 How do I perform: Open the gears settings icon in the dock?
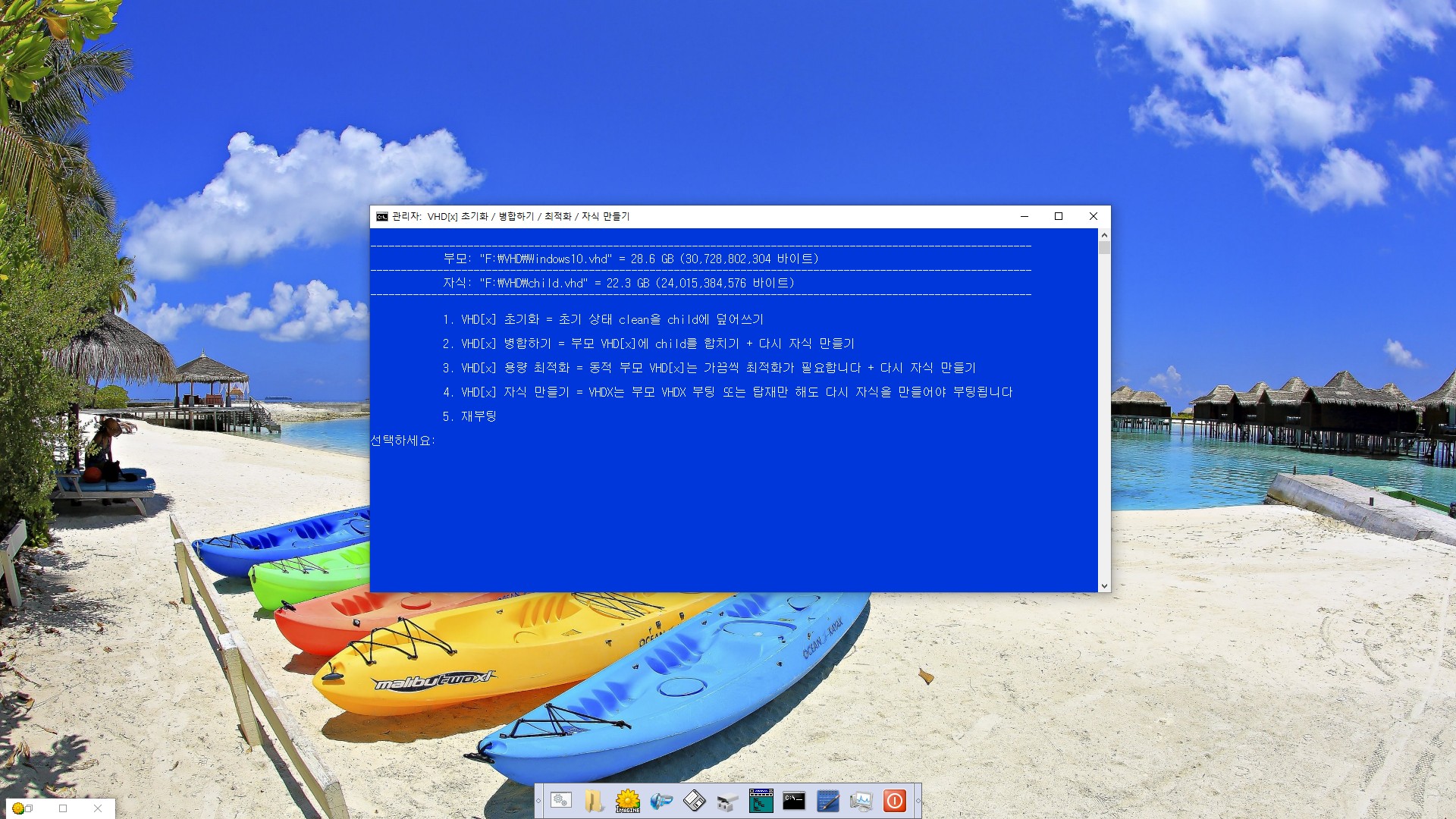[561, 801]
